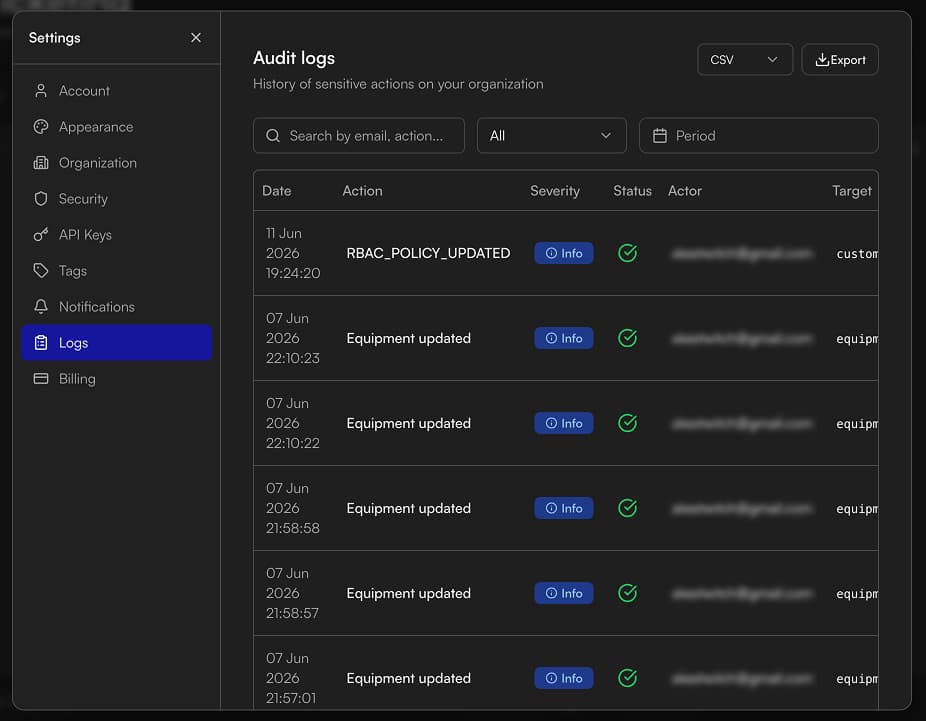
Task: Click the Action column header
Action: 362,191
